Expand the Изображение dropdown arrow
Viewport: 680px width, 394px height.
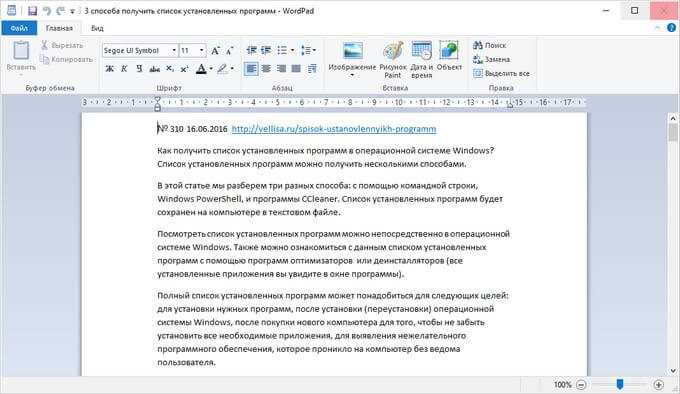click(x=352, y=75)
